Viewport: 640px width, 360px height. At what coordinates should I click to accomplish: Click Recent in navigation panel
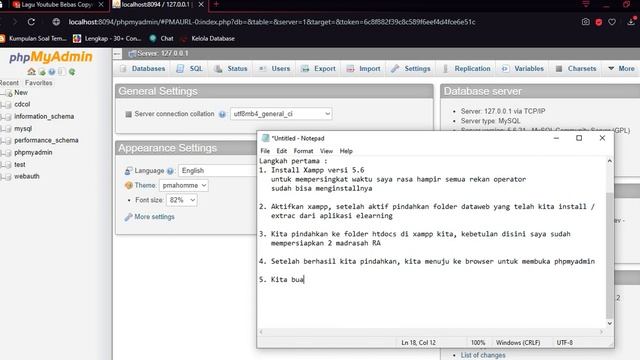(9, 83)
